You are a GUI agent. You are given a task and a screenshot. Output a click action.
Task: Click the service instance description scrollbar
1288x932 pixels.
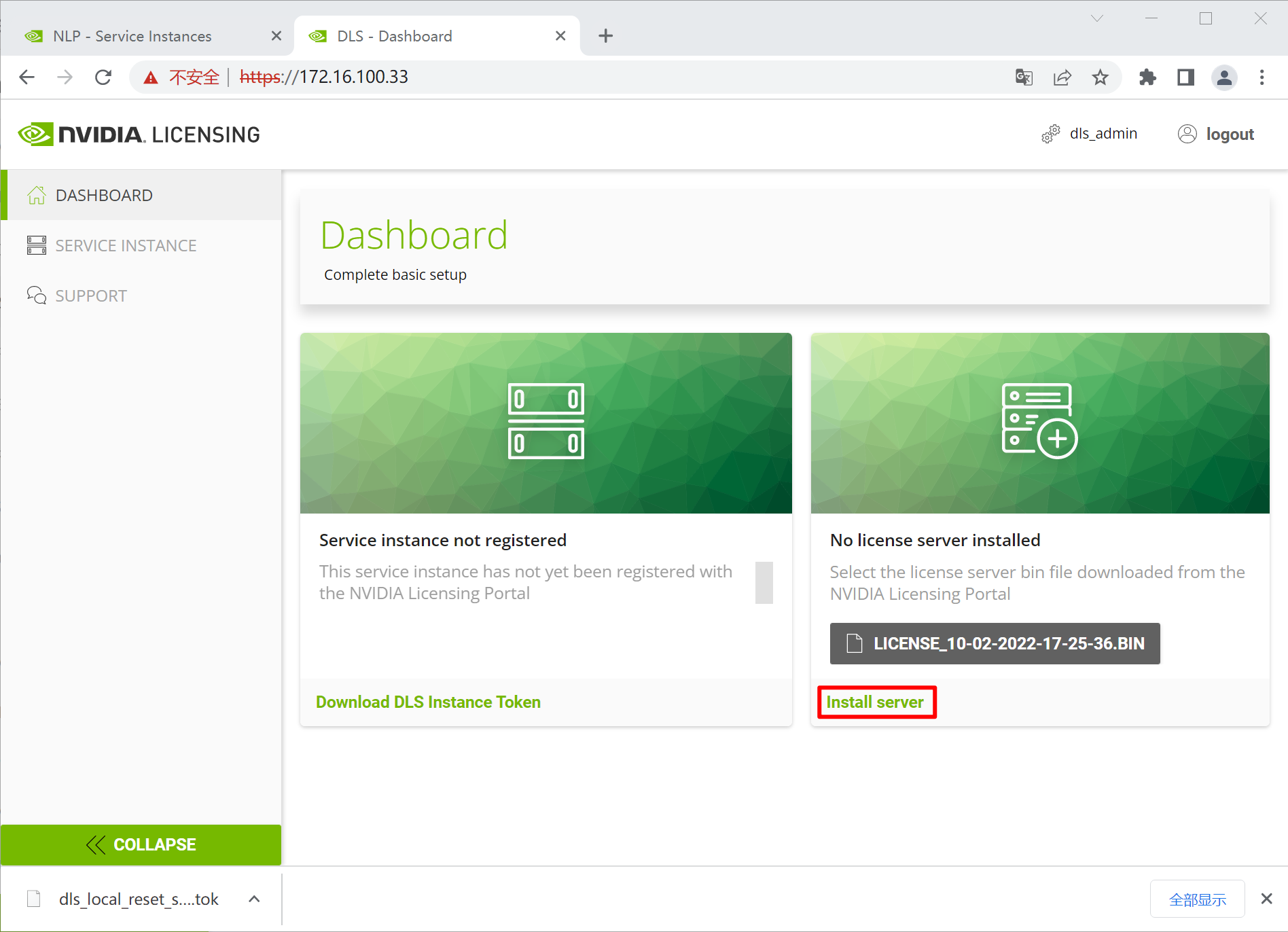764,582
